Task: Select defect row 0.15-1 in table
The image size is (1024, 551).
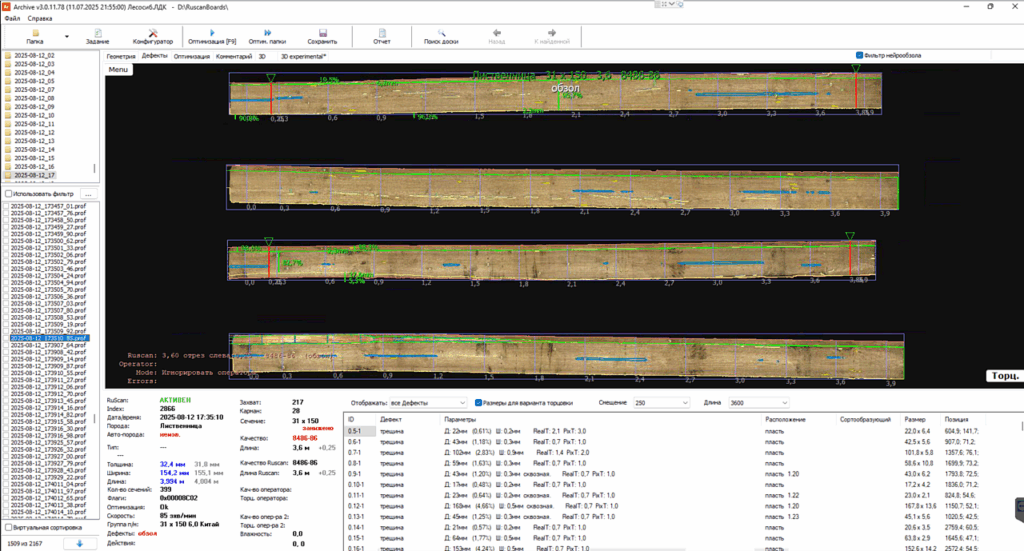Action: pos(682,538)
